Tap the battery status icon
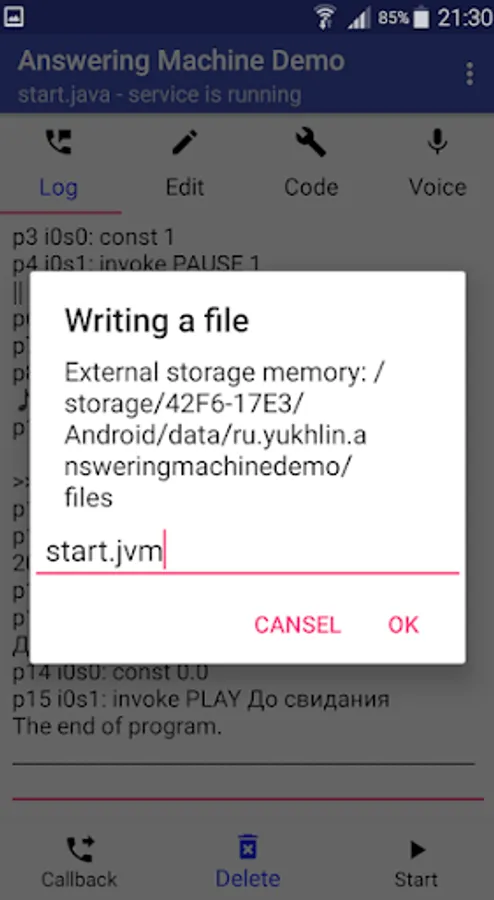This screenshot has width=494, height=900. [422, 18]
